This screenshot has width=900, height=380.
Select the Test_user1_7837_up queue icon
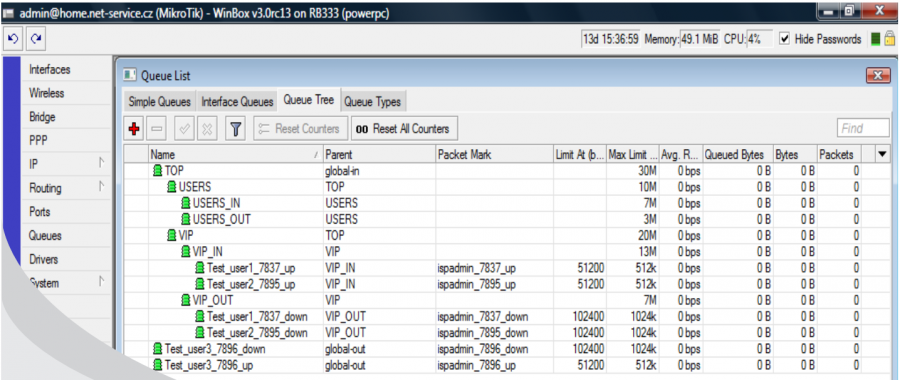pos(200,268)
